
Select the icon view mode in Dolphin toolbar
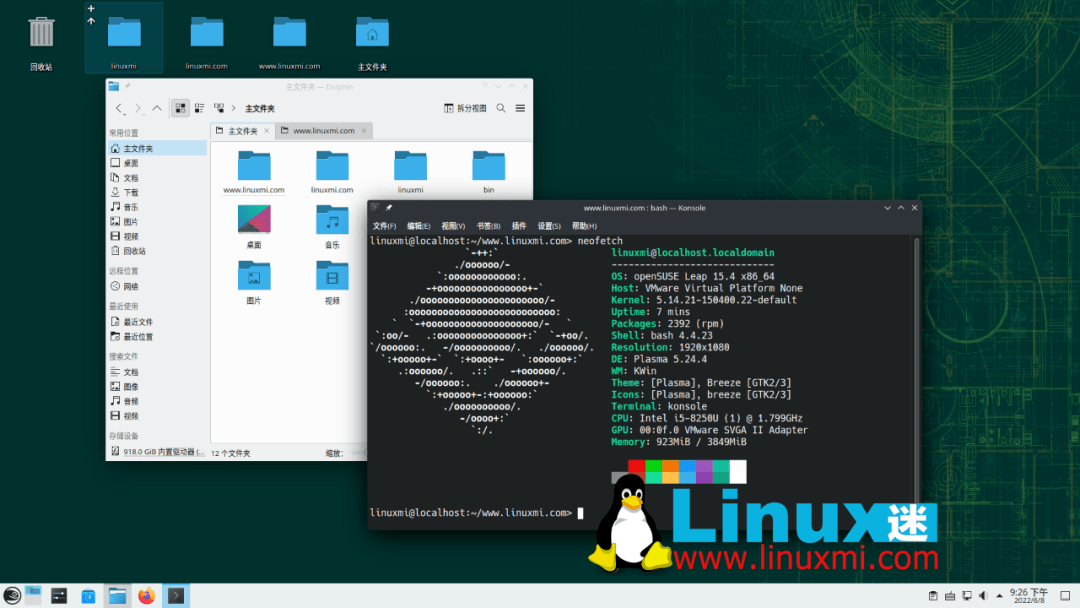point(181,108)
